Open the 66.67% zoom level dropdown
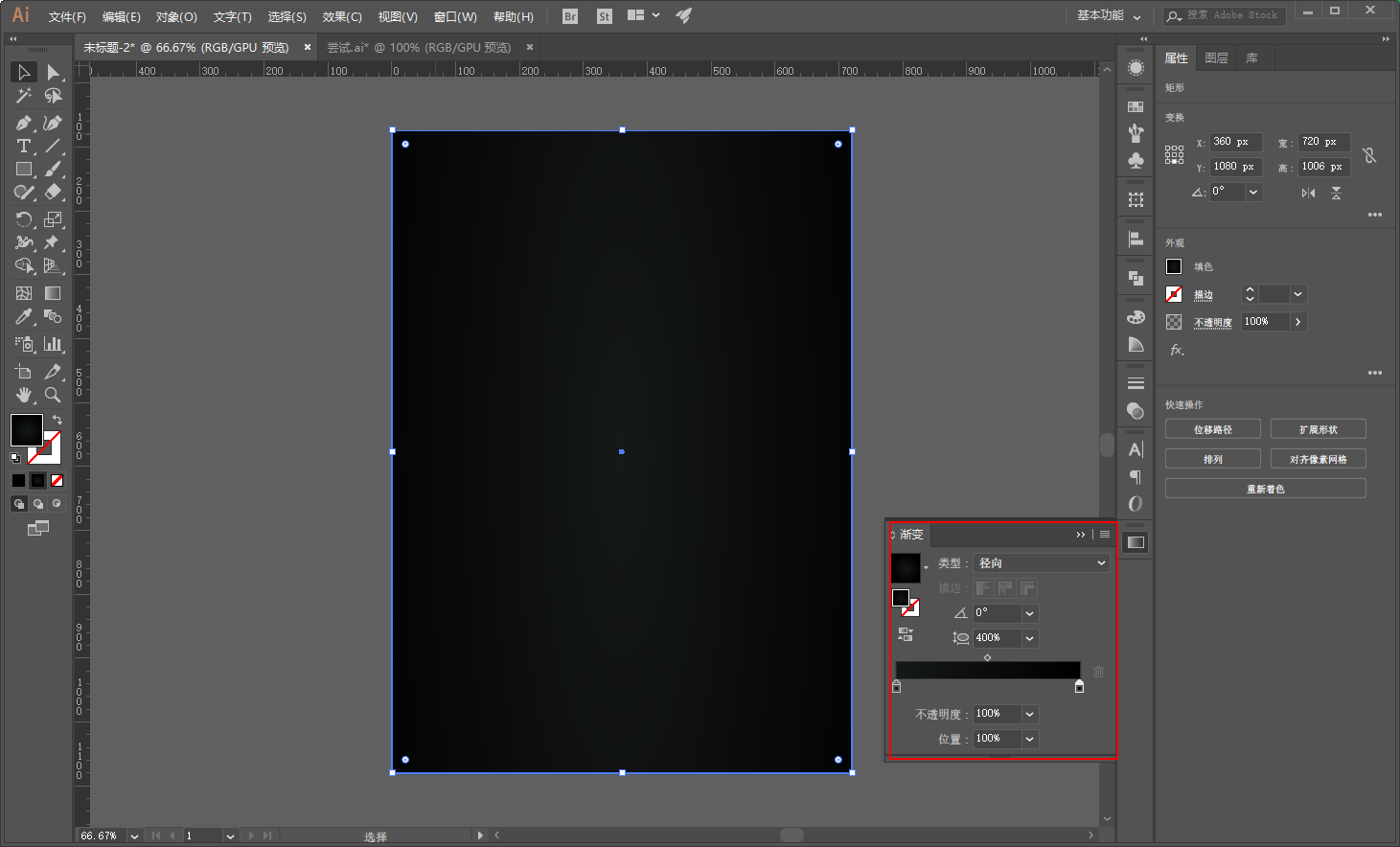This screenshot has width=1400, height=847. 134,836
